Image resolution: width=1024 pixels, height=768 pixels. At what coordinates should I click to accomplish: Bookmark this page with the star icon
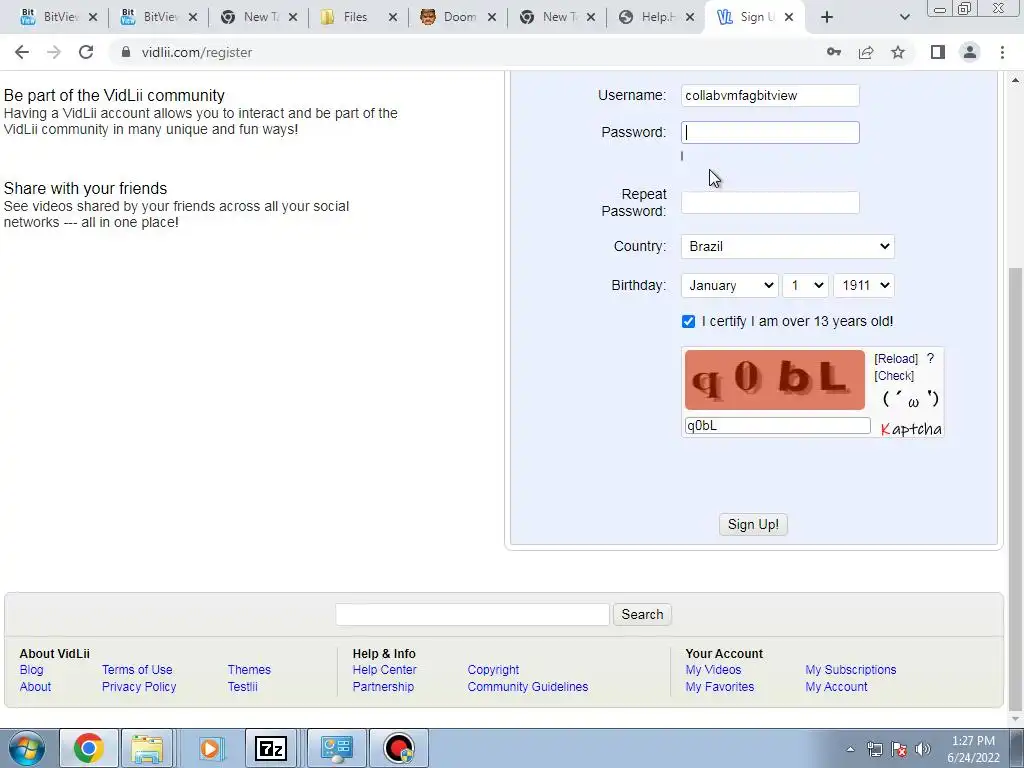pyautogui.click(x=898, y=52)
